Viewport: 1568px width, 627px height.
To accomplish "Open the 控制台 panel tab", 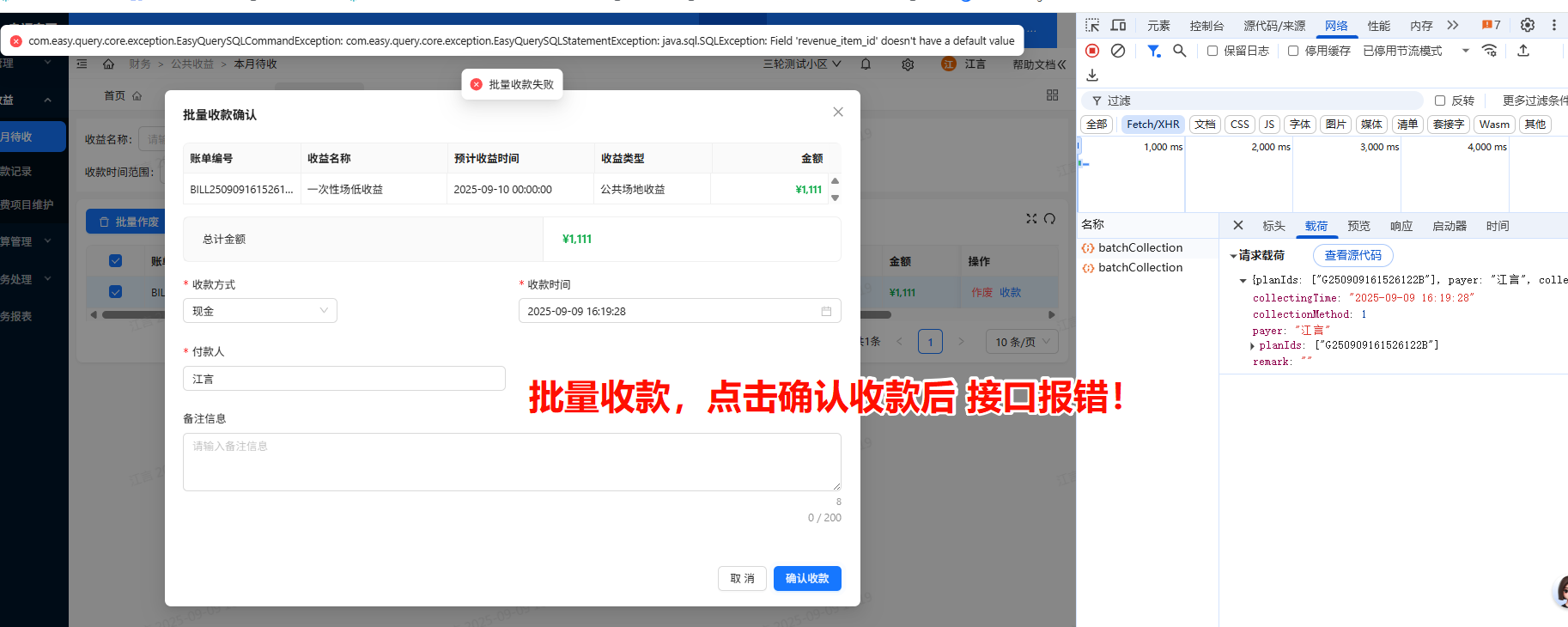I will [1206, 26].
